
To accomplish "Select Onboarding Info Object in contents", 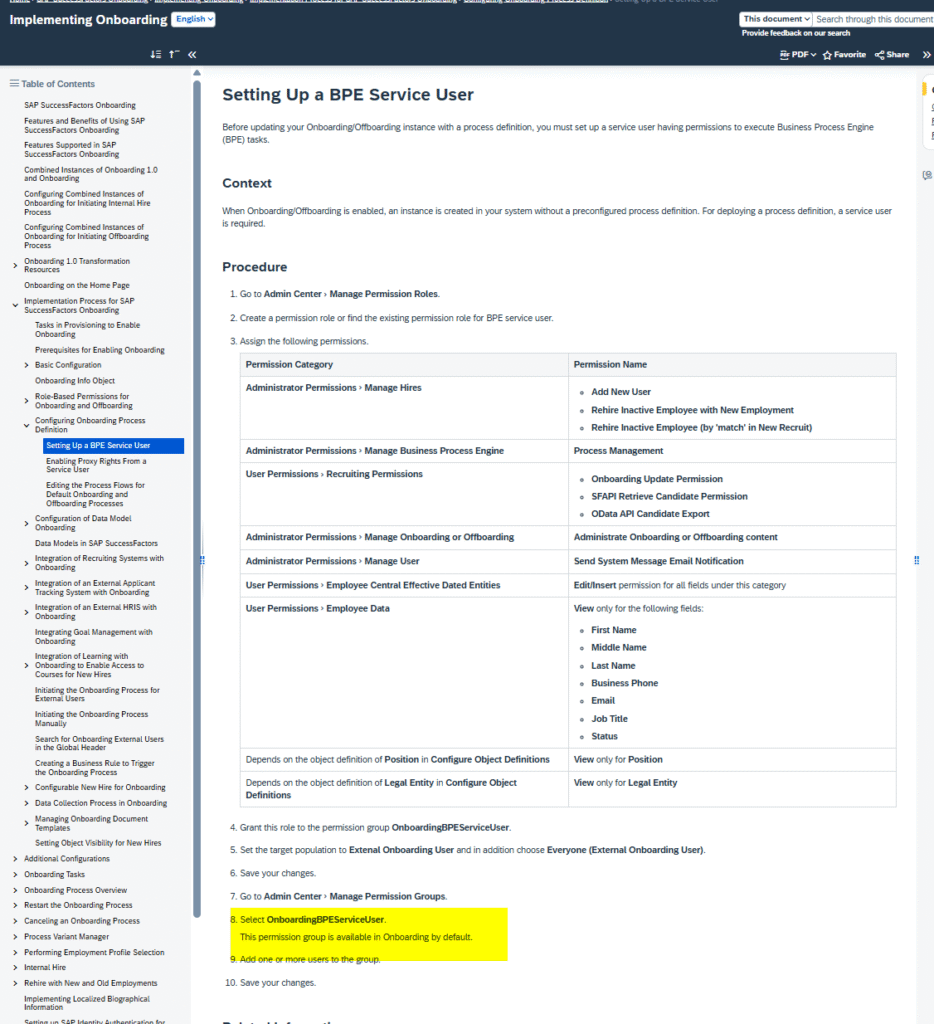I will click(x=75, y=381).
